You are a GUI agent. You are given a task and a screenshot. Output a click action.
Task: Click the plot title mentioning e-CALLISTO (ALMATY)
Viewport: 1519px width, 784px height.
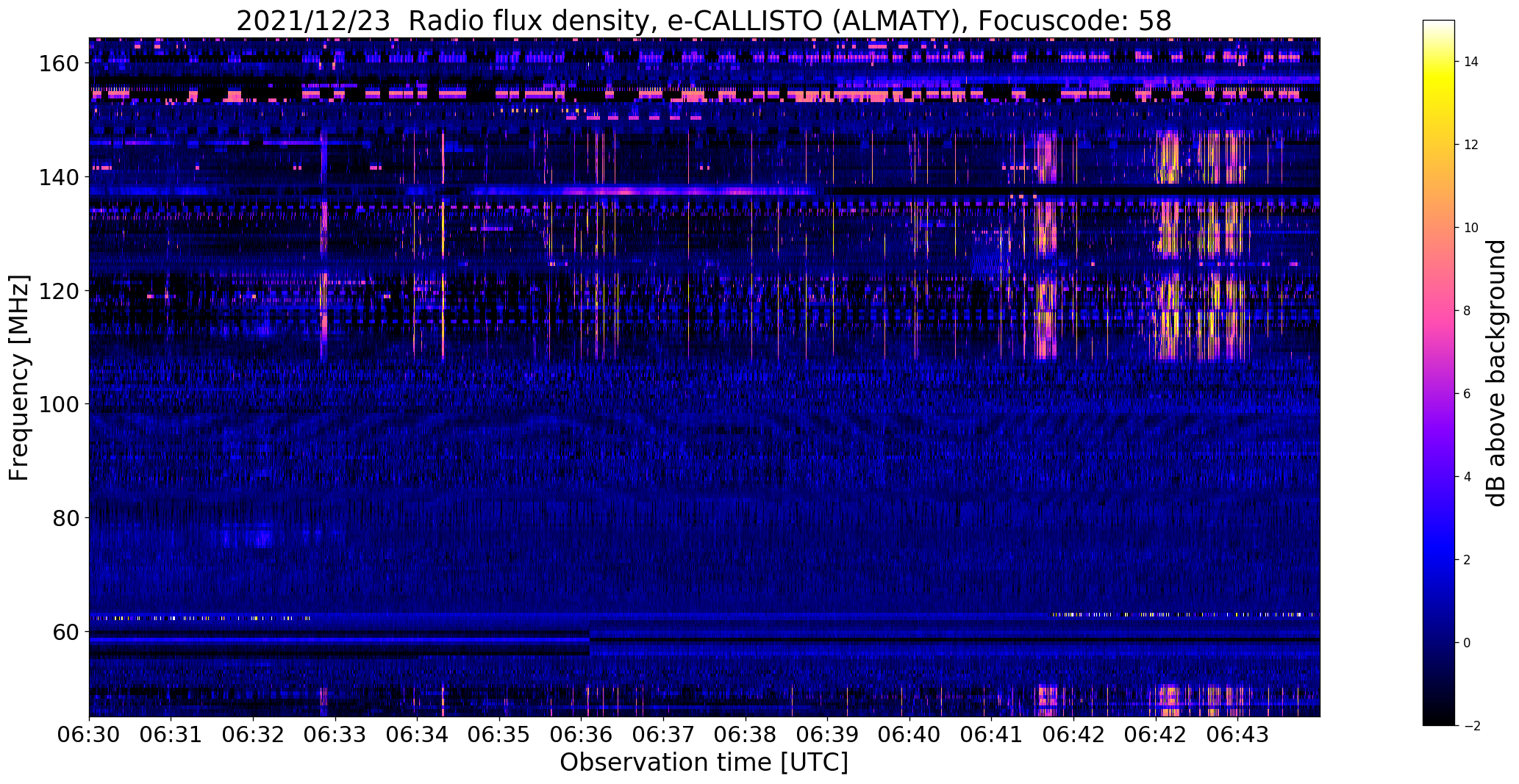tap(704, 21)
